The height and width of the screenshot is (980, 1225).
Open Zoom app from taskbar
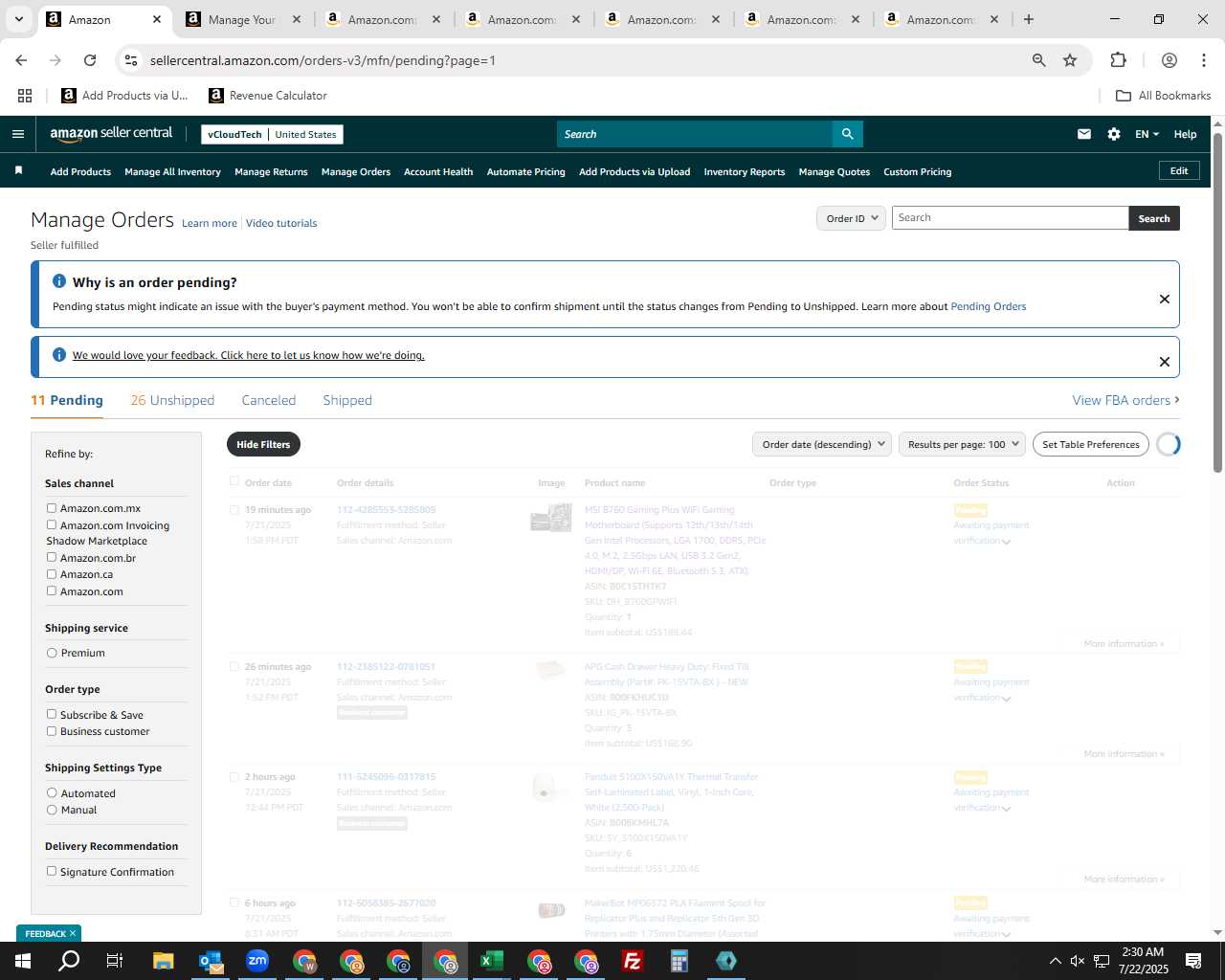coord(256,961)
